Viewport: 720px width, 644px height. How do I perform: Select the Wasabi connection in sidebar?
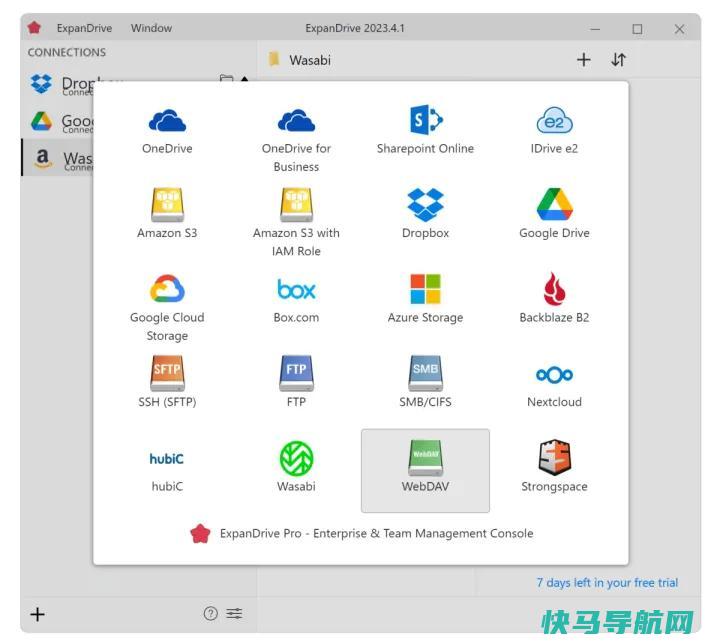57,158
